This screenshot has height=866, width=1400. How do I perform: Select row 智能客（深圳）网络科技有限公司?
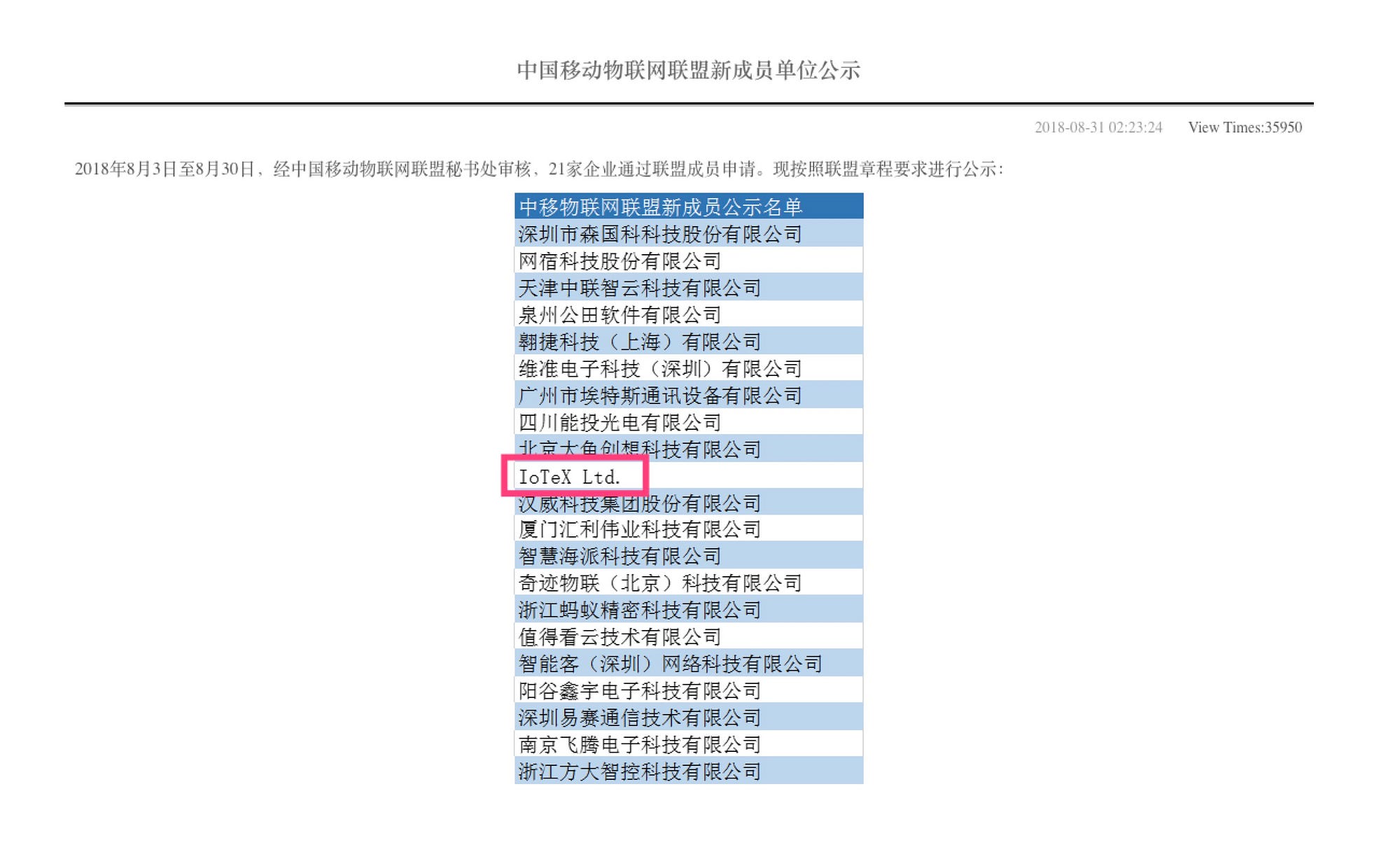point(689,664)
